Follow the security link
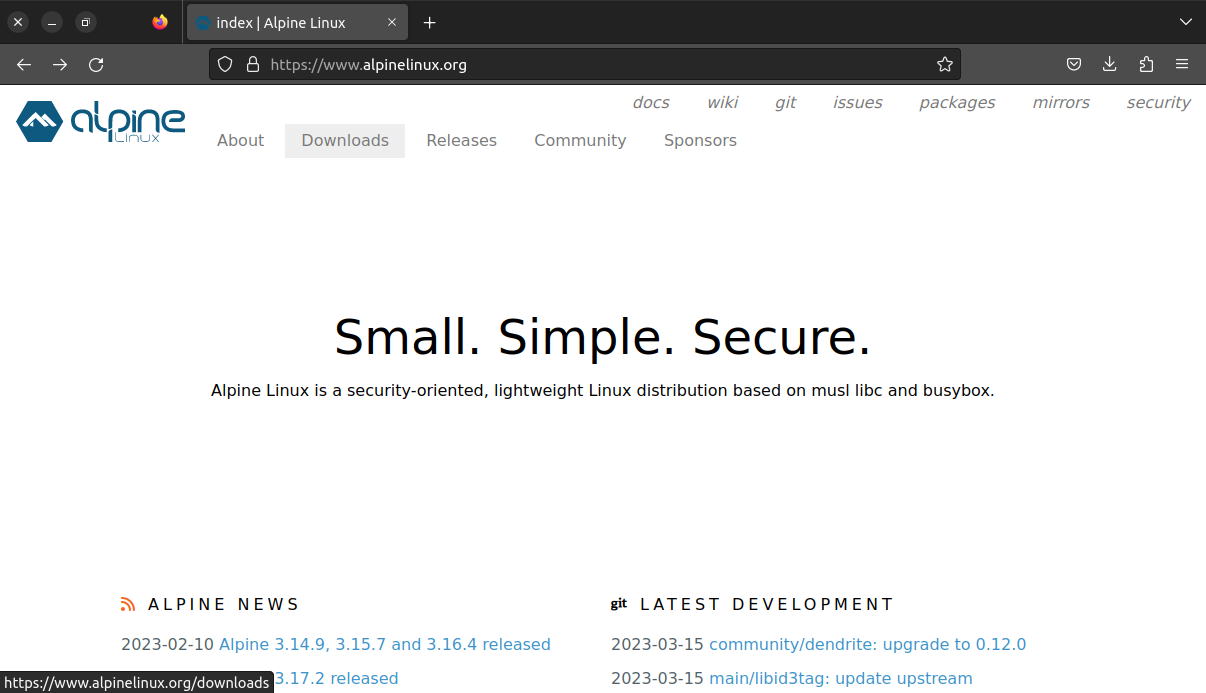 click(x=1158, y=102)
